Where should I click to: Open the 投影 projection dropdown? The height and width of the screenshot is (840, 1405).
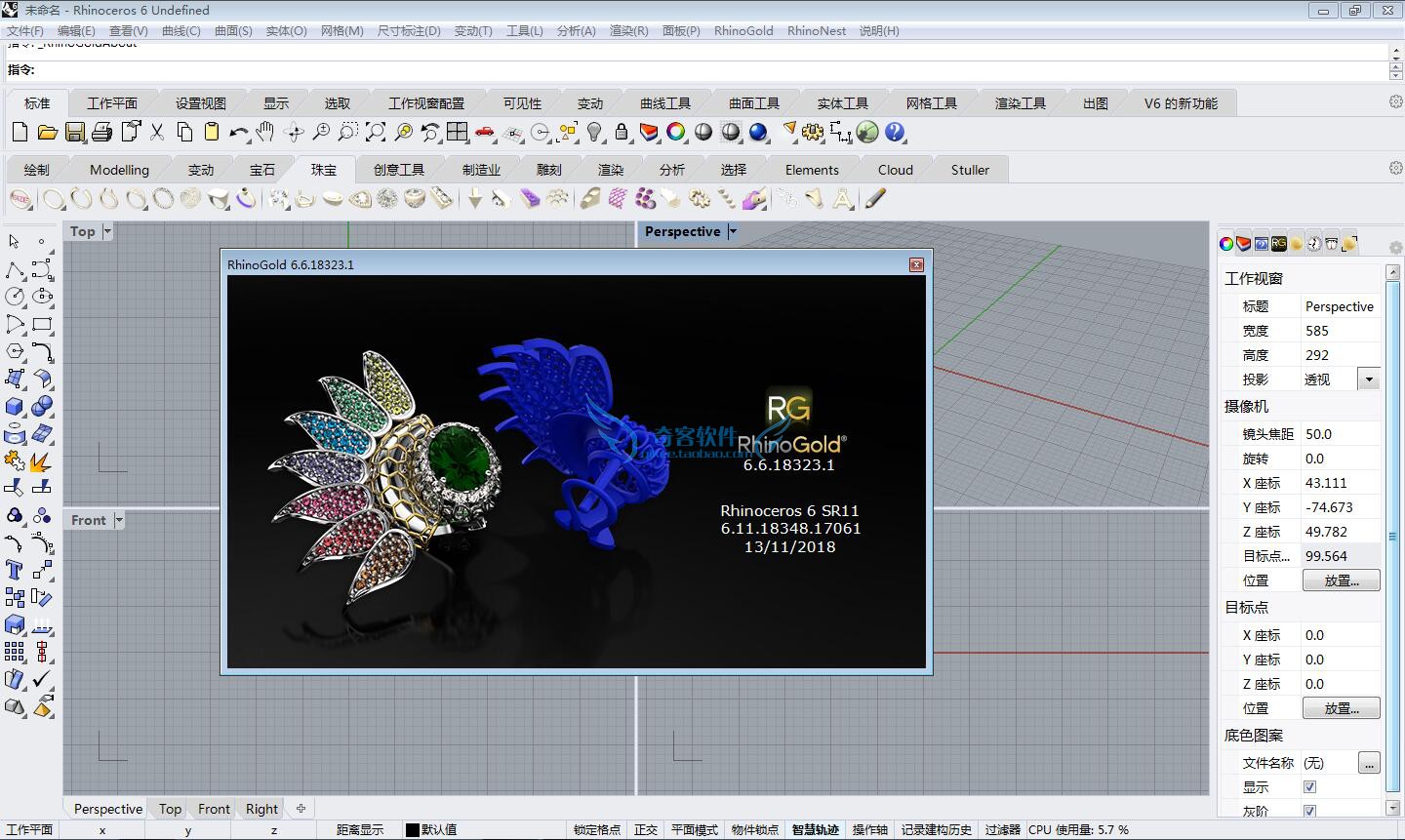(1369, 380)
